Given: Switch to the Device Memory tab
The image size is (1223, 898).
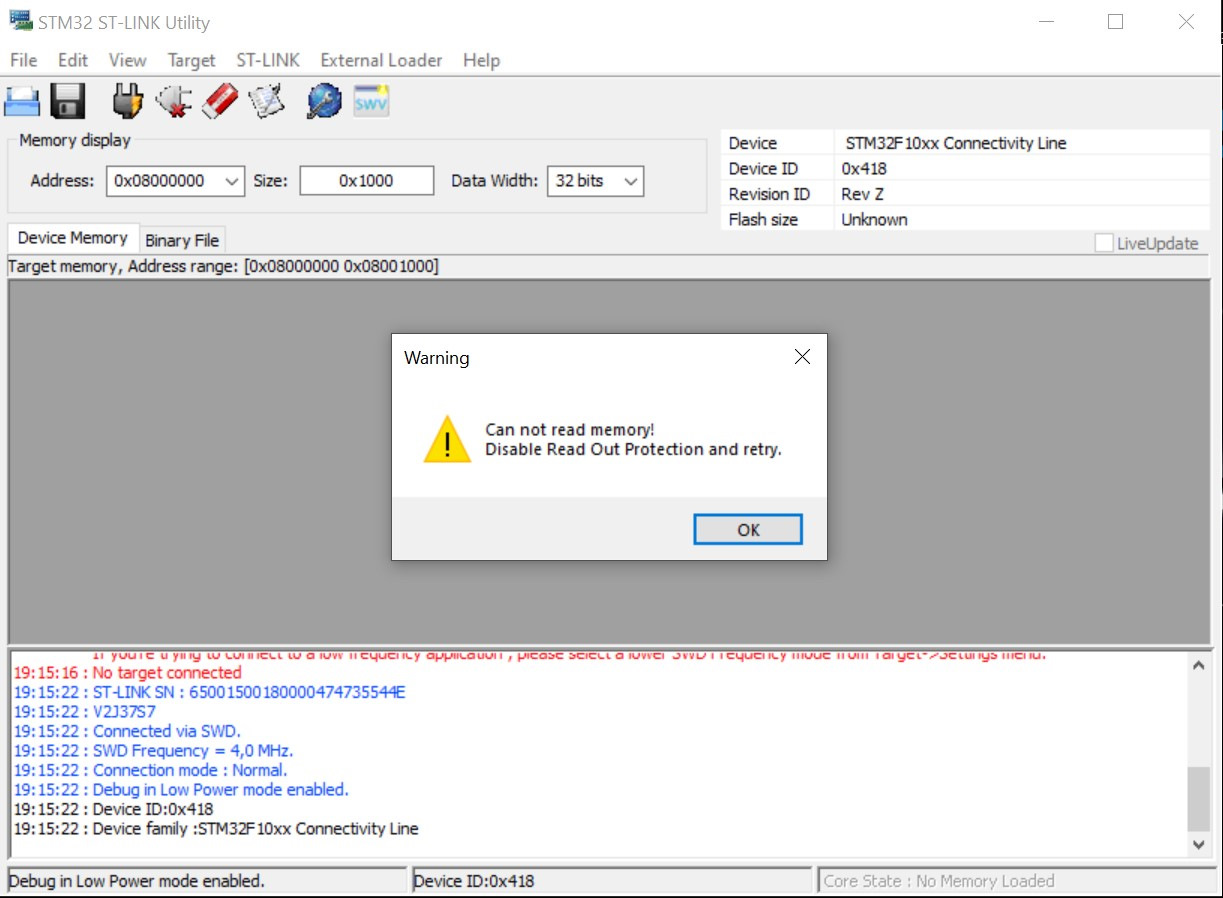Looking at the screenshot, I should tap(73, 238).
